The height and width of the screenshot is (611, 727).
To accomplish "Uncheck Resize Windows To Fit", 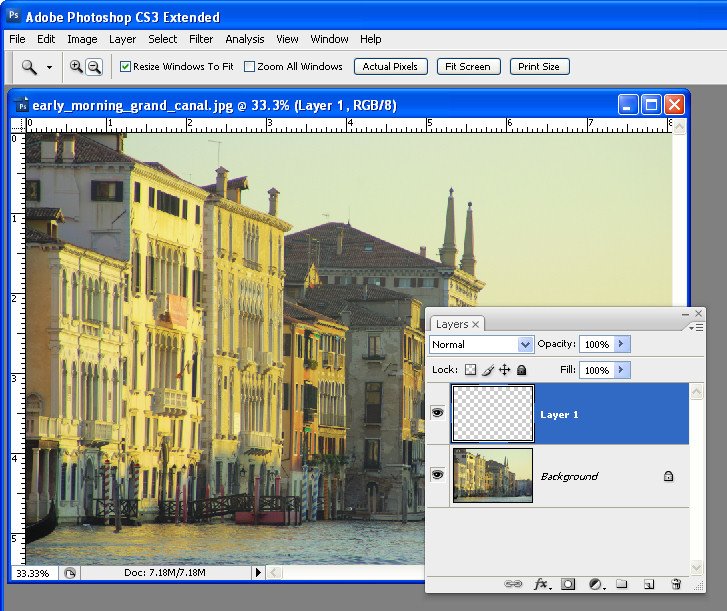I will point(125,67).
